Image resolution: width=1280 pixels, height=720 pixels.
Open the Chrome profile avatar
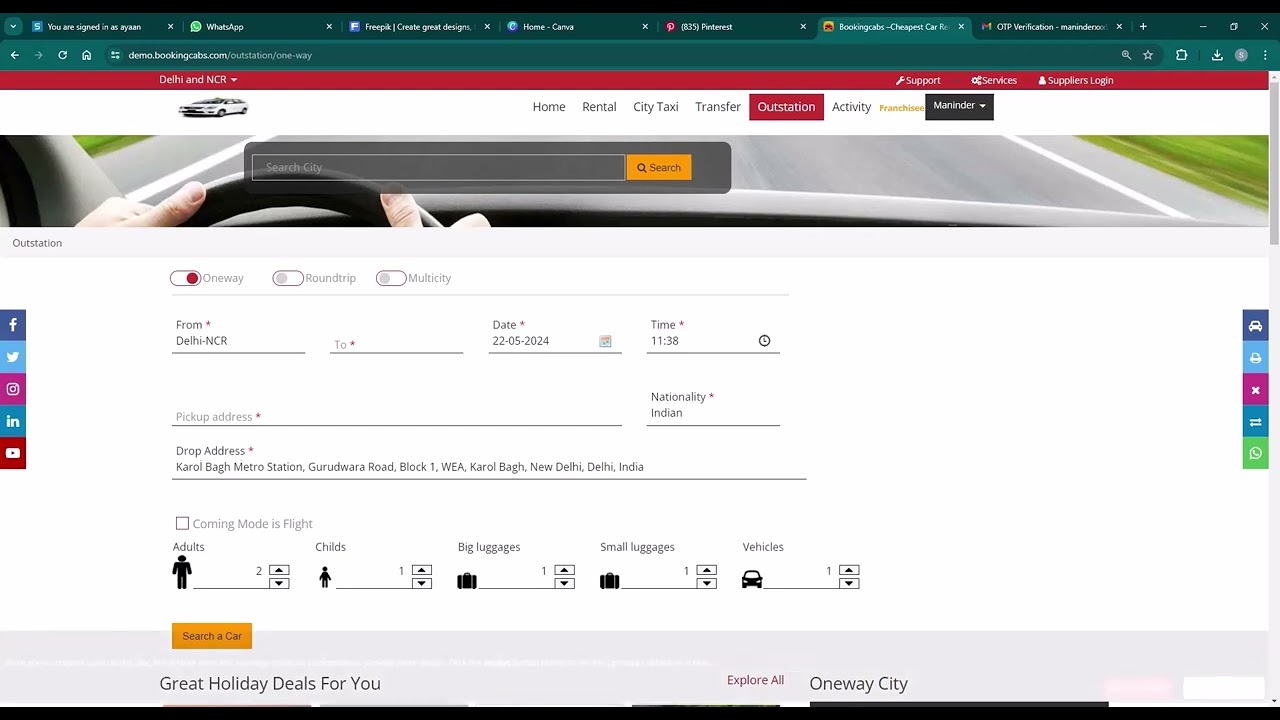1241,55
